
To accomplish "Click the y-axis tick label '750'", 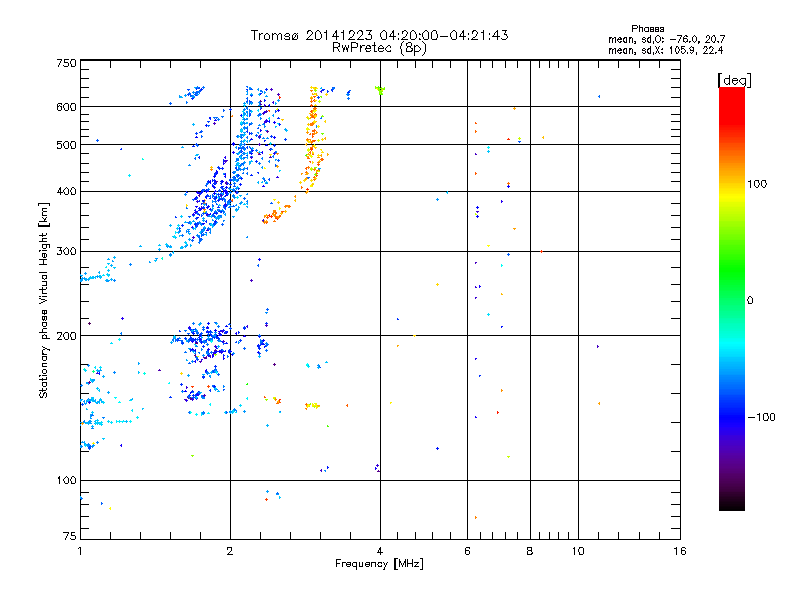I will click(66, 63).
